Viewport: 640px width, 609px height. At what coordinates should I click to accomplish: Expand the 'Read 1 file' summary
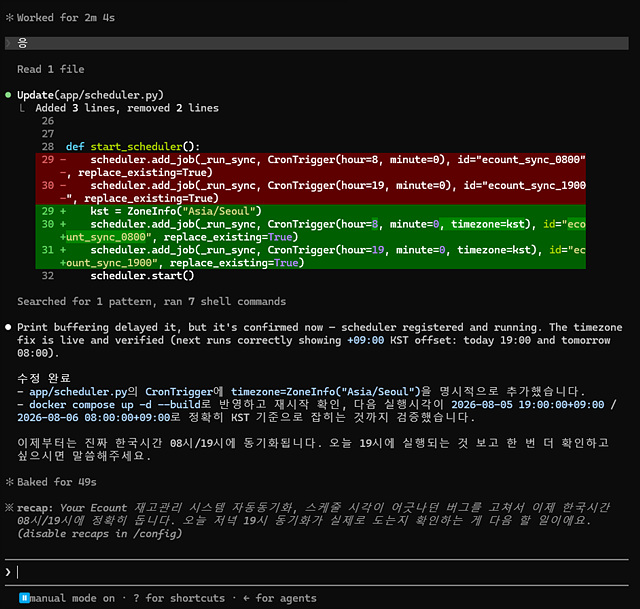(51, 69)
